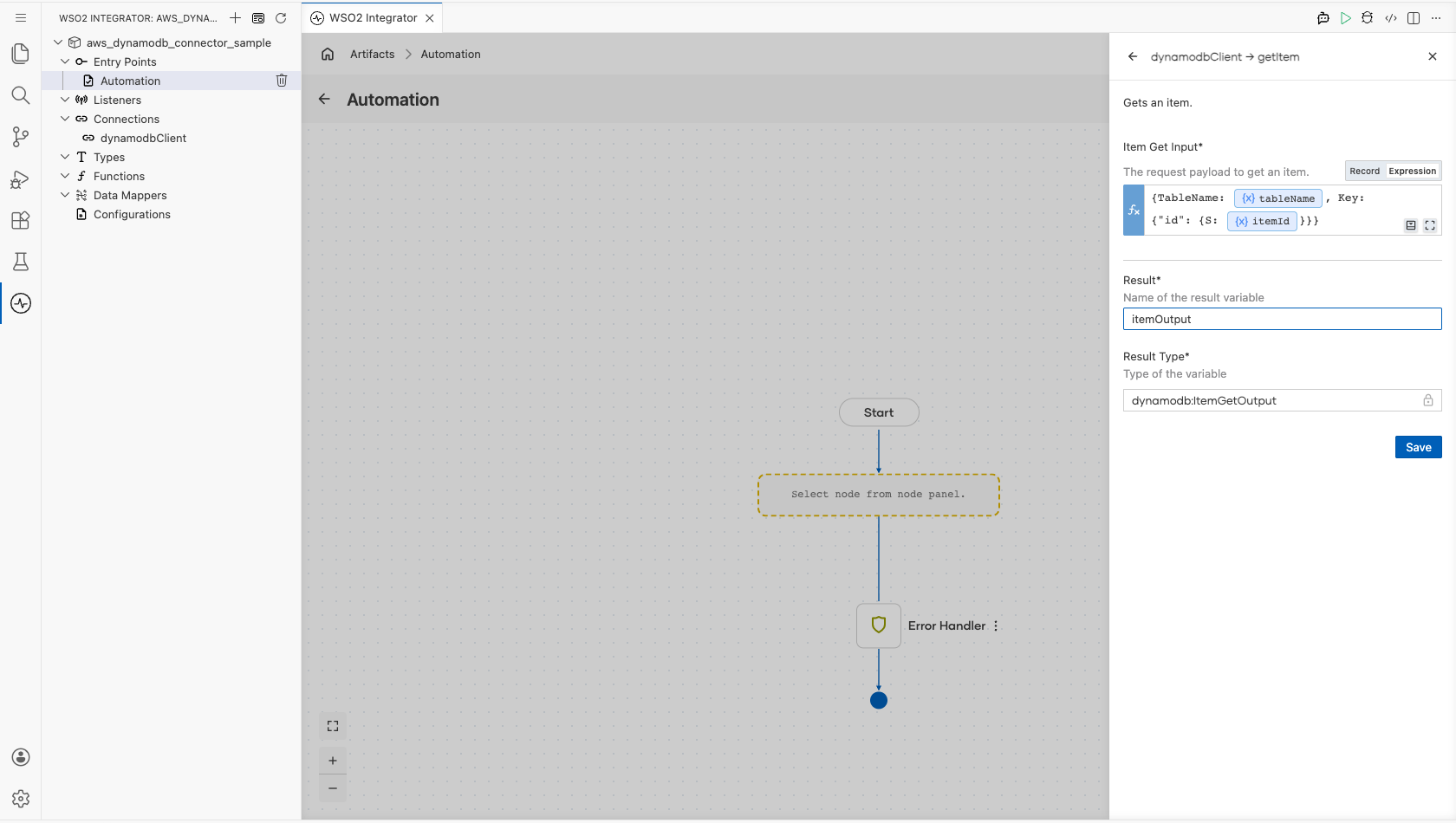Open Error Handler options menu
Viewport: 1456px width, 823px height.
[996, 625]
